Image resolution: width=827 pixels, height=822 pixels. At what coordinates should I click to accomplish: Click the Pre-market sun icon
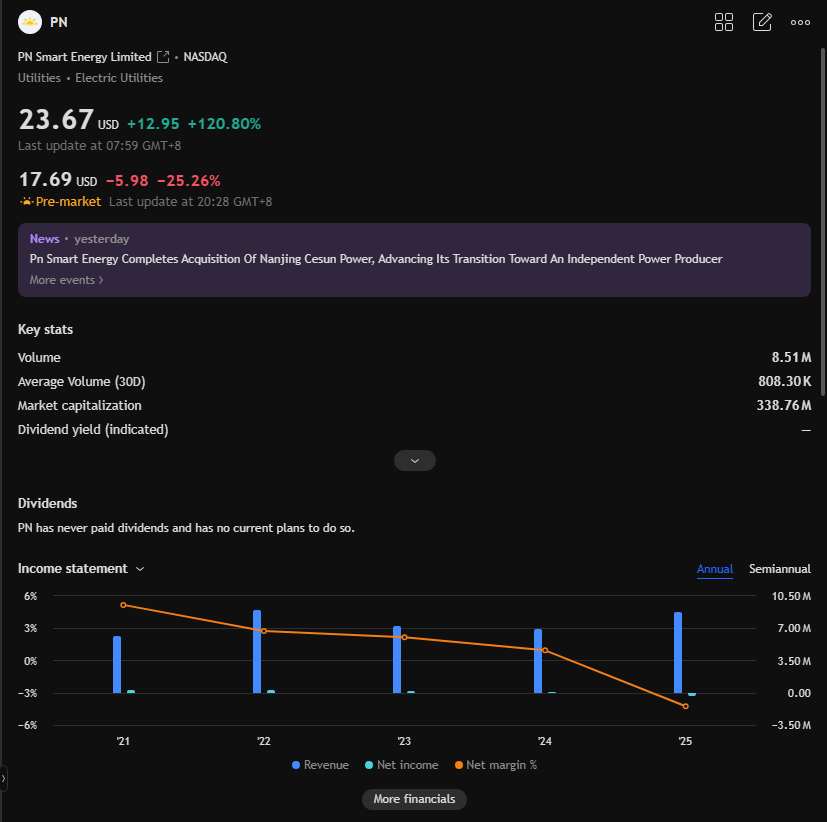26,201
